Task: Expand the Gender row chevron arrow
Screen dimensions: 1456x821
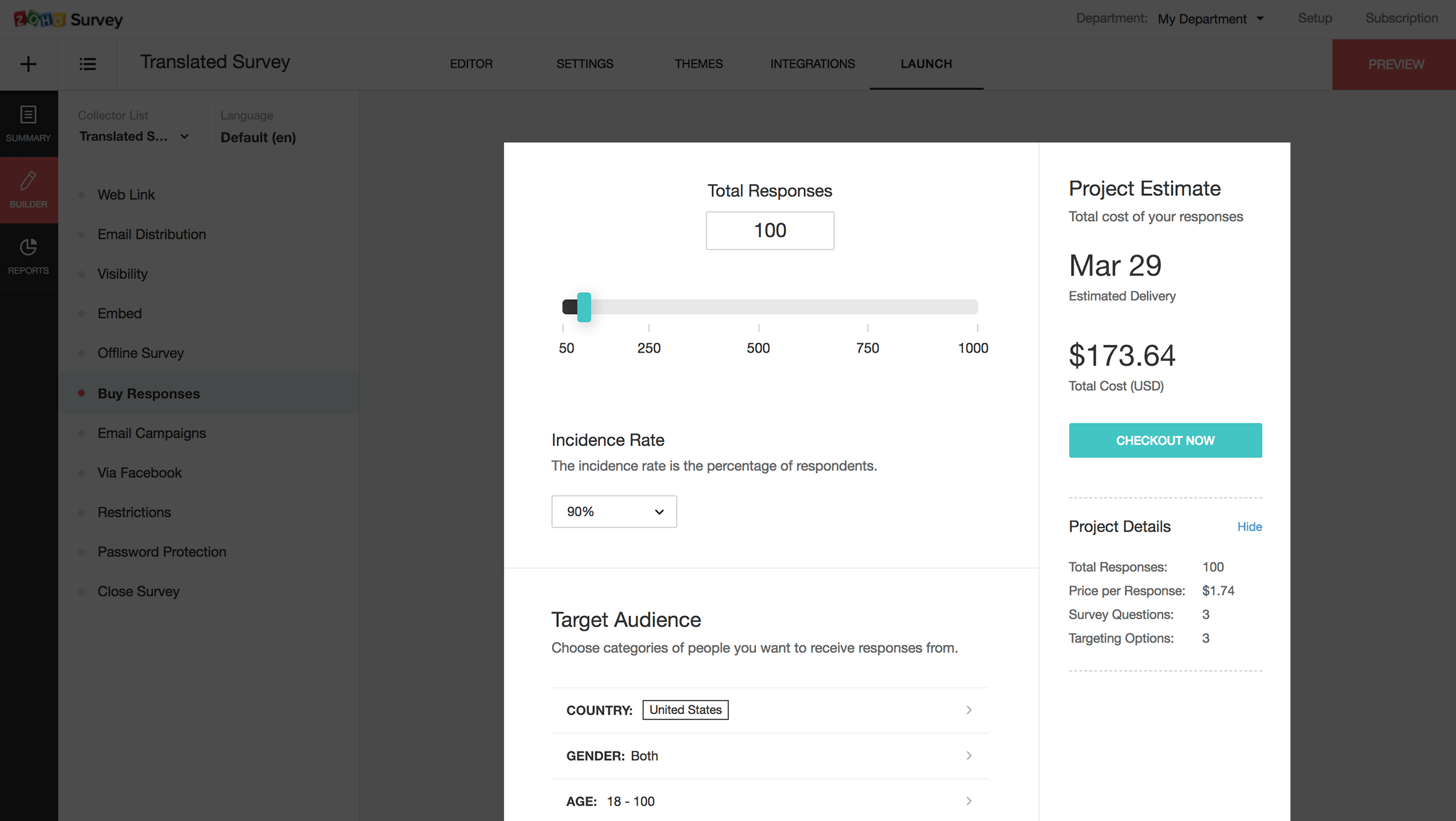Action: coord(969,755)
